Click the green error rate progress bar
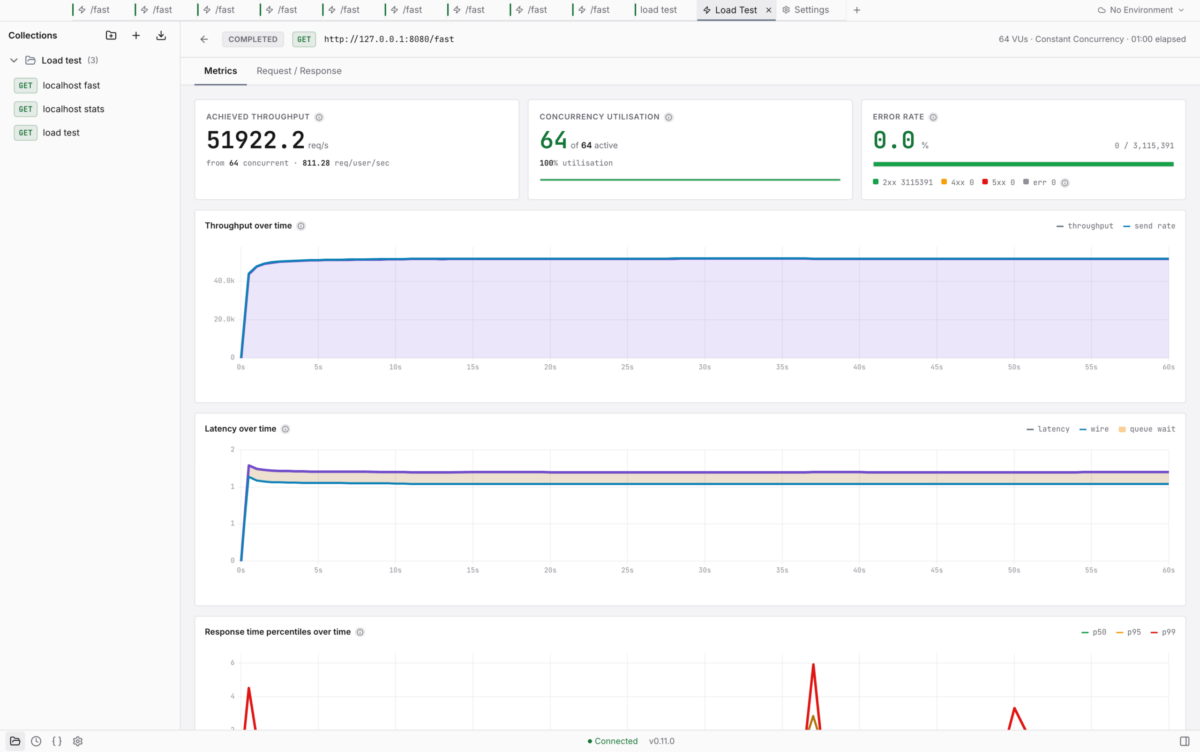Image resolution: width=1200 pixels, height=752 pixels. (x=1023, y=164)
